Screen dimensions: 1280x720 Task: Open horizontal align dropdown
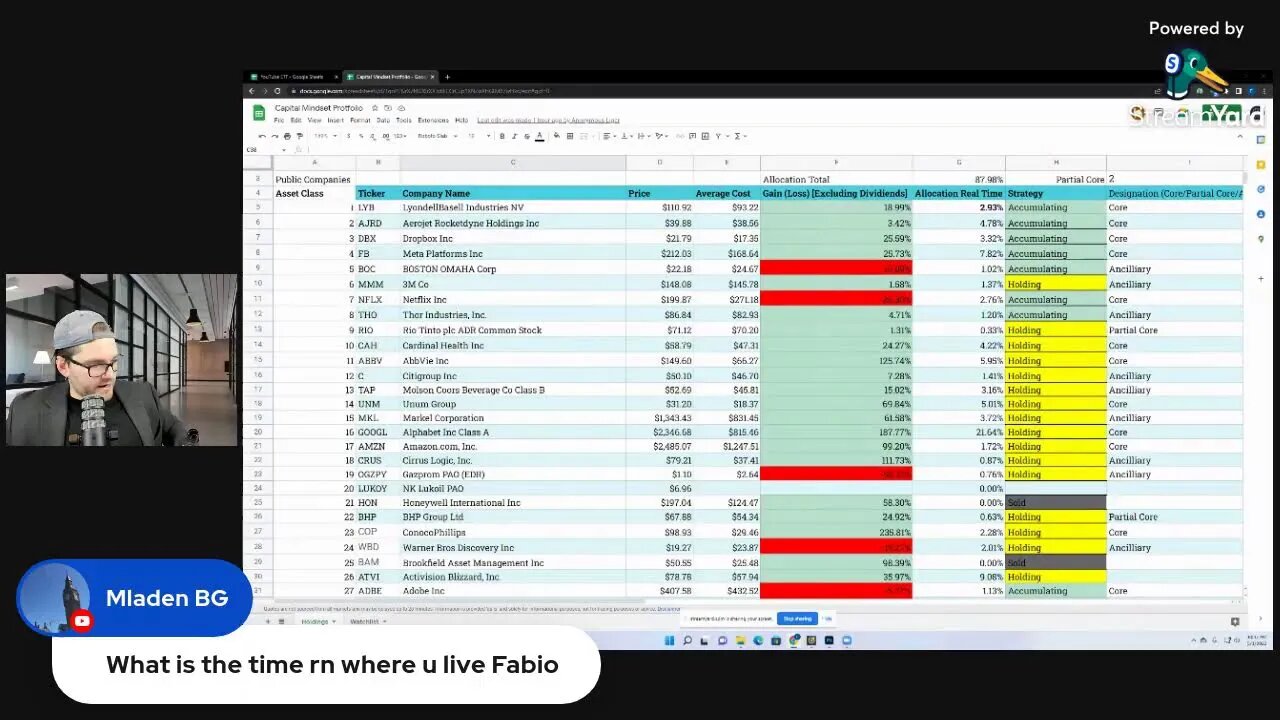click(610, 136)
